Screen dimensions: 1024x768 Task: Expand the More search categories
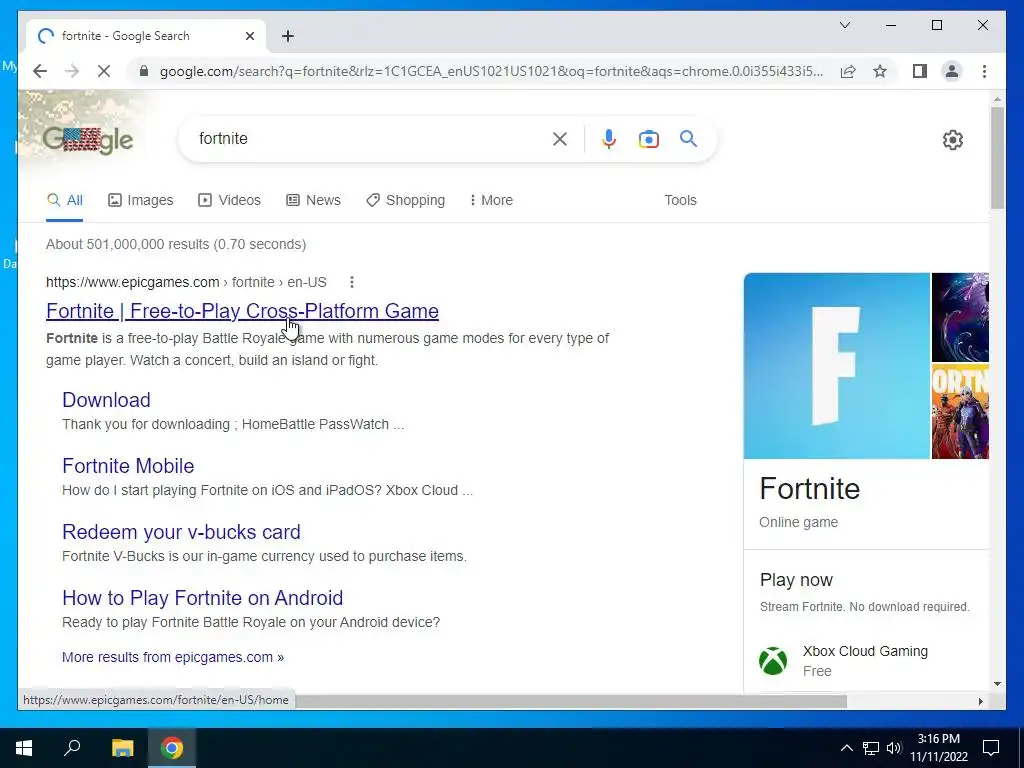click(491, 200)
